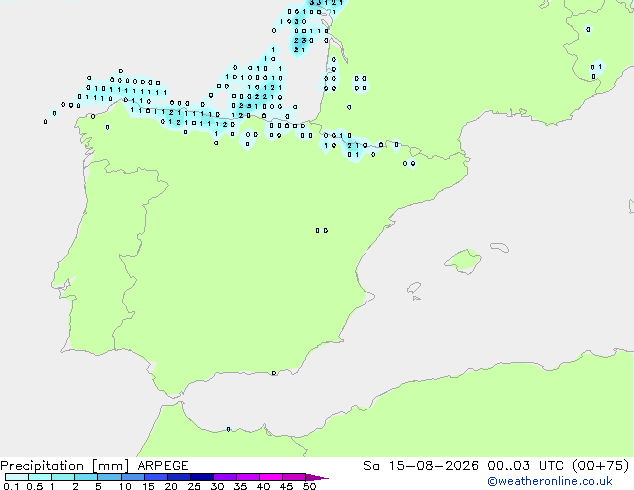This screenshot has height=490, width=634.
Task: Open the weatheronline.co.uk copyright link
Action: (550, 481)
